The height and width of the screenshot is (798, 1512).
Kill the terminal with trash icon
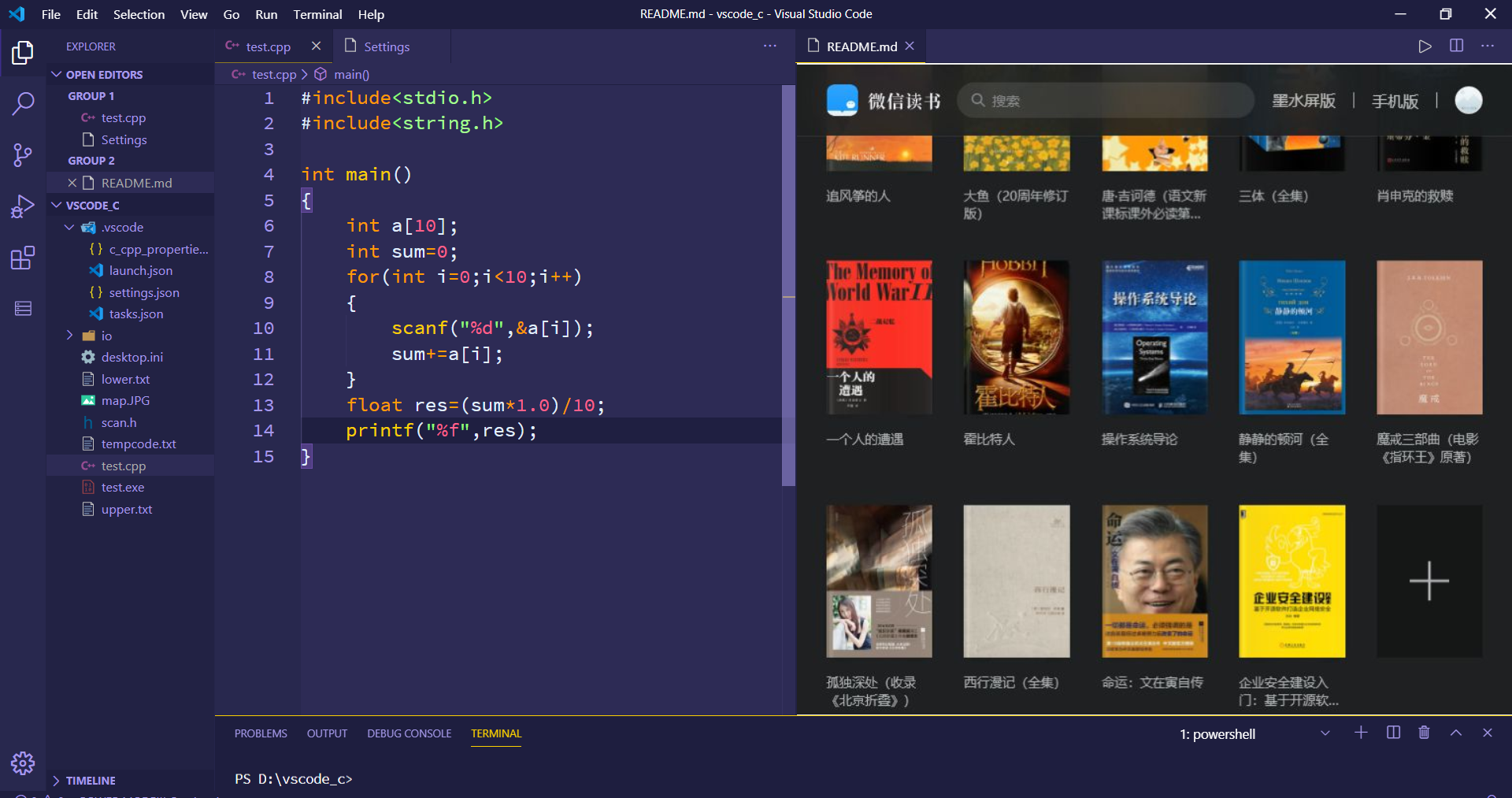pos(1424,733)
